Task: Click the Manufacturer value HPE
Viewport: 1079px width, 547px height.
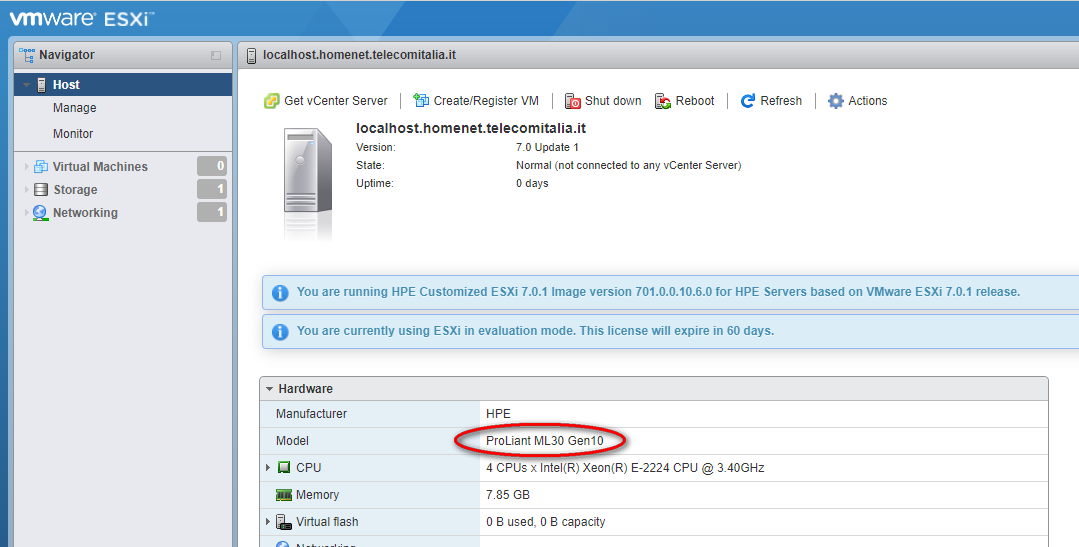Action: 498,414
